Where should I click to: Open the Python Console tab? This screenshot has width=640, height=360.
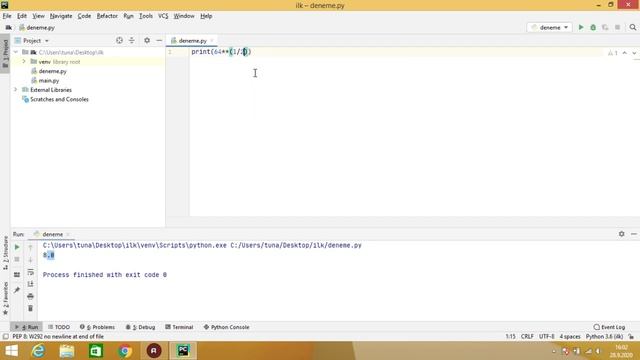pos(226,327)
